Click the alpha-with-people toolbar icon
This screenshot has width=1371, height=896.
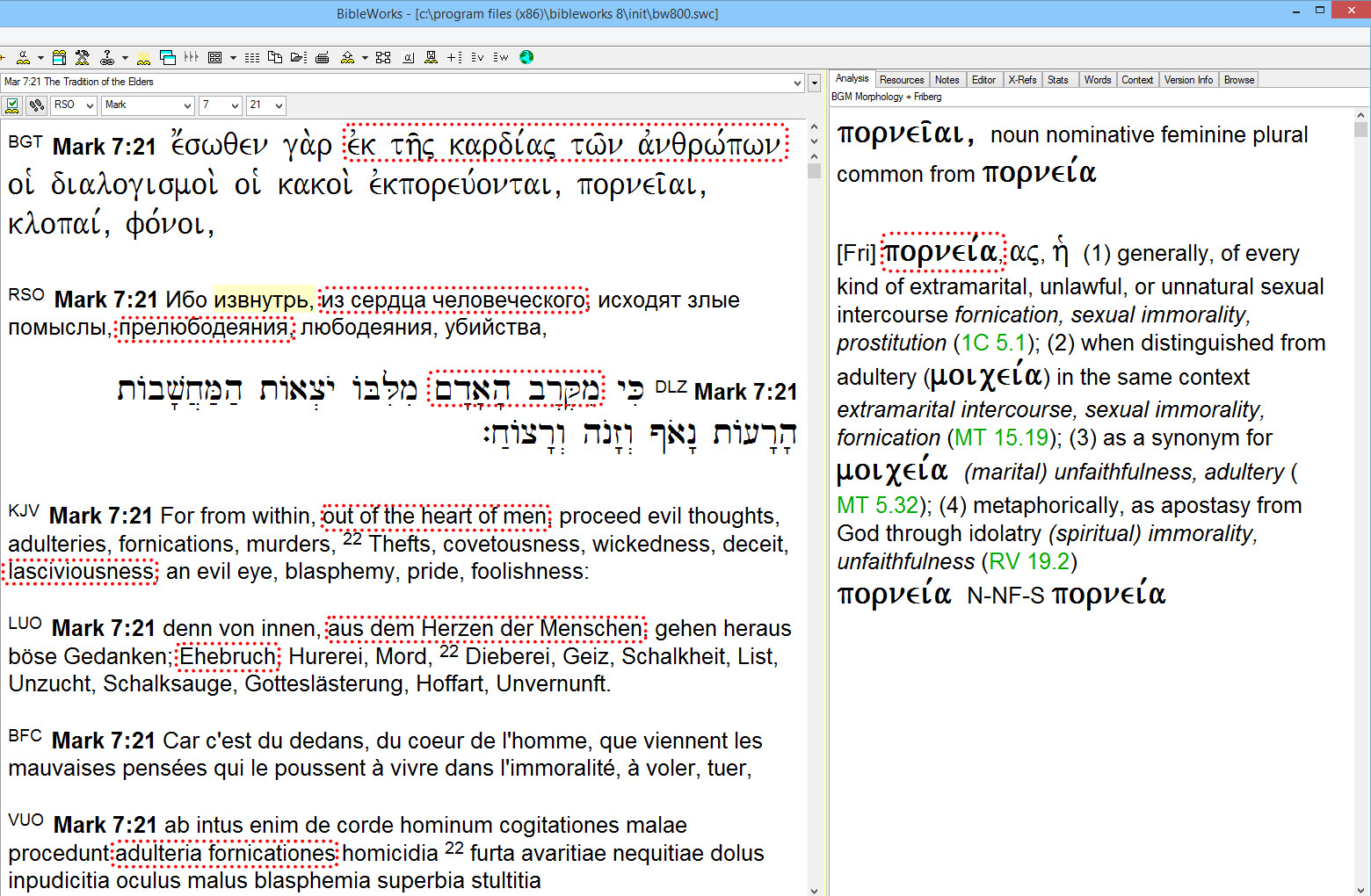(x=24, y=58)
